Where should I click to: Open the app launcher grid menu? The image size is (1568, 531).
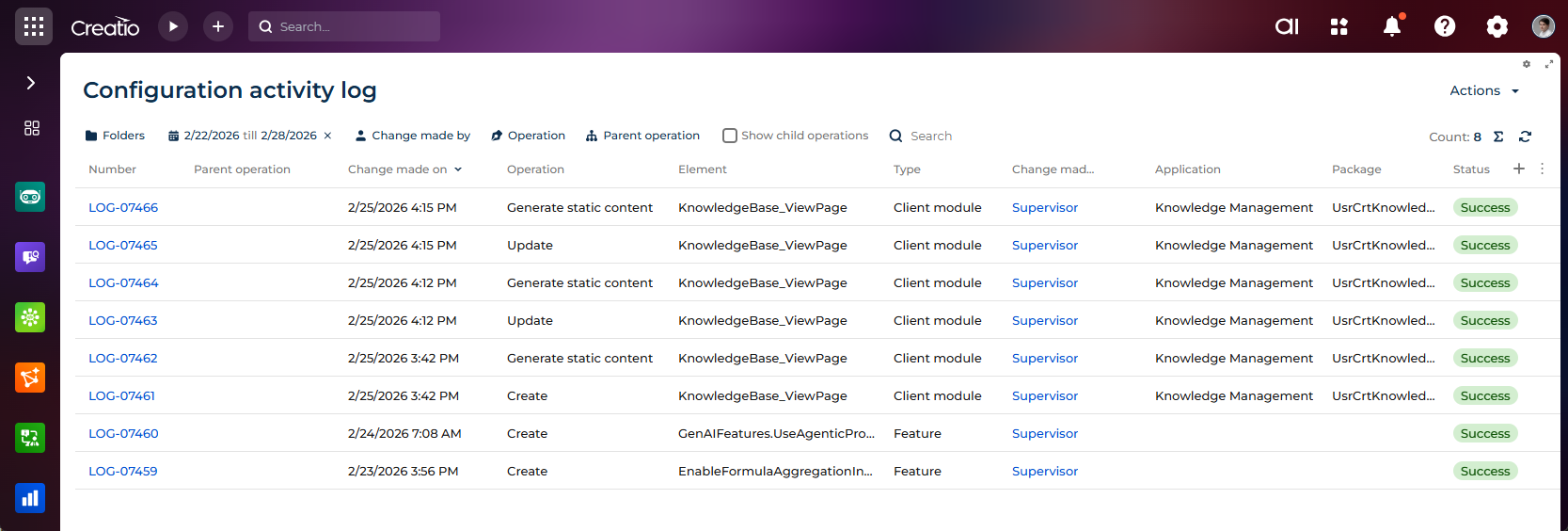click(x=34, y=26)
